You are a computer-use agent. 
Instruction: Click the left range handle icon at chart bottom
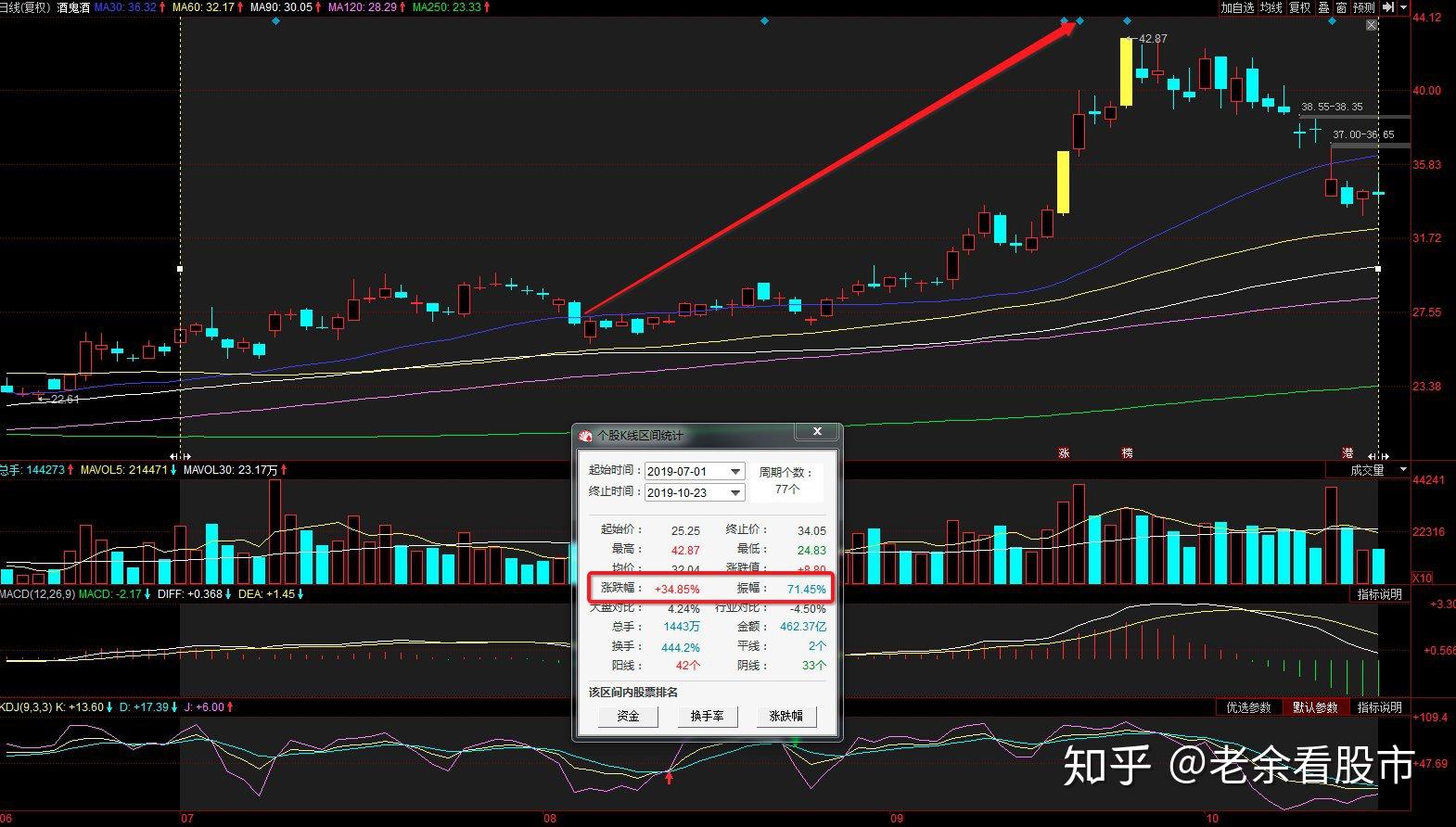click(x=180, y=457)
